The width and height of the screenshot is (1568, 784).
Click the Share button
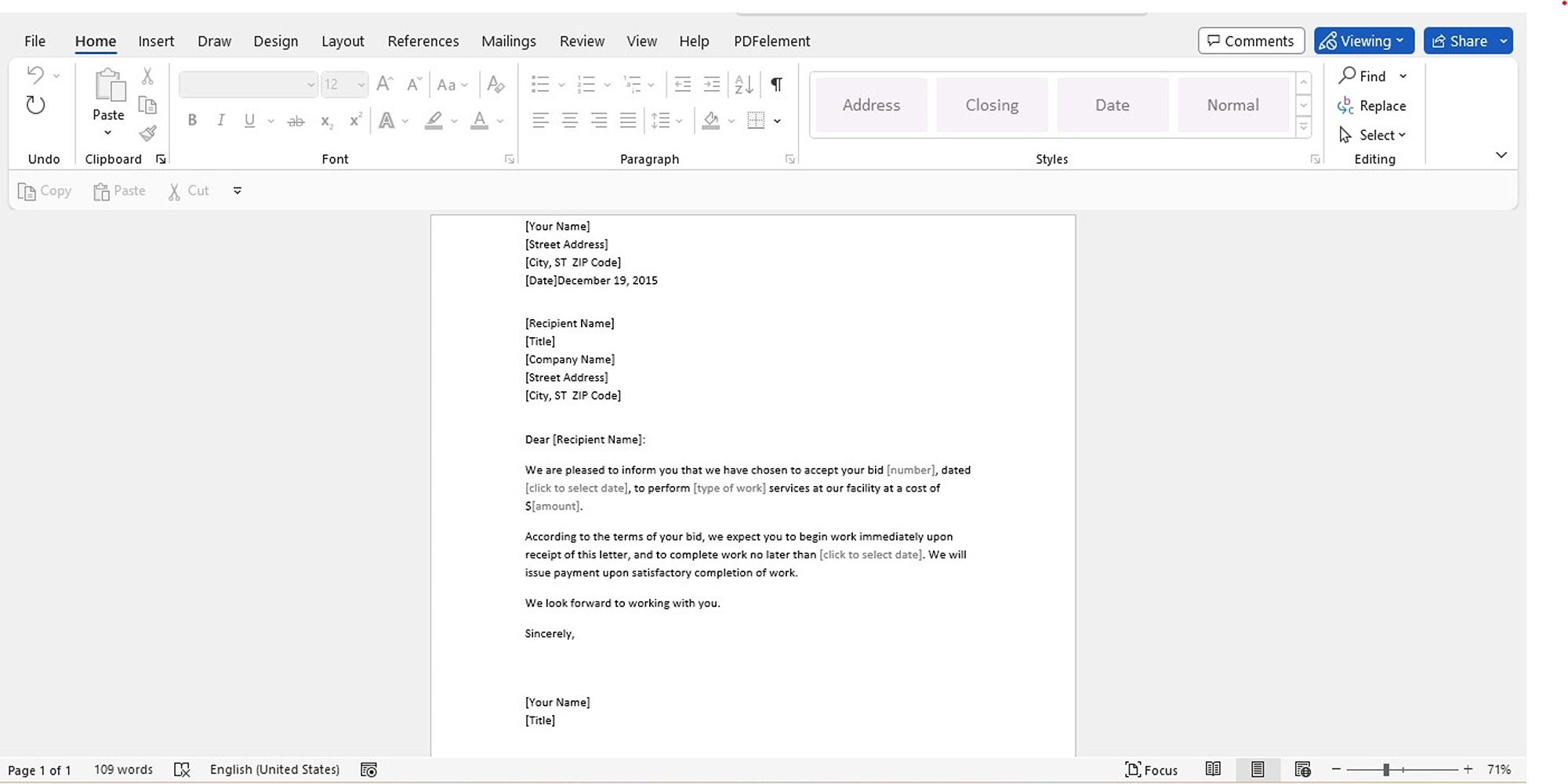point(1460,41)
